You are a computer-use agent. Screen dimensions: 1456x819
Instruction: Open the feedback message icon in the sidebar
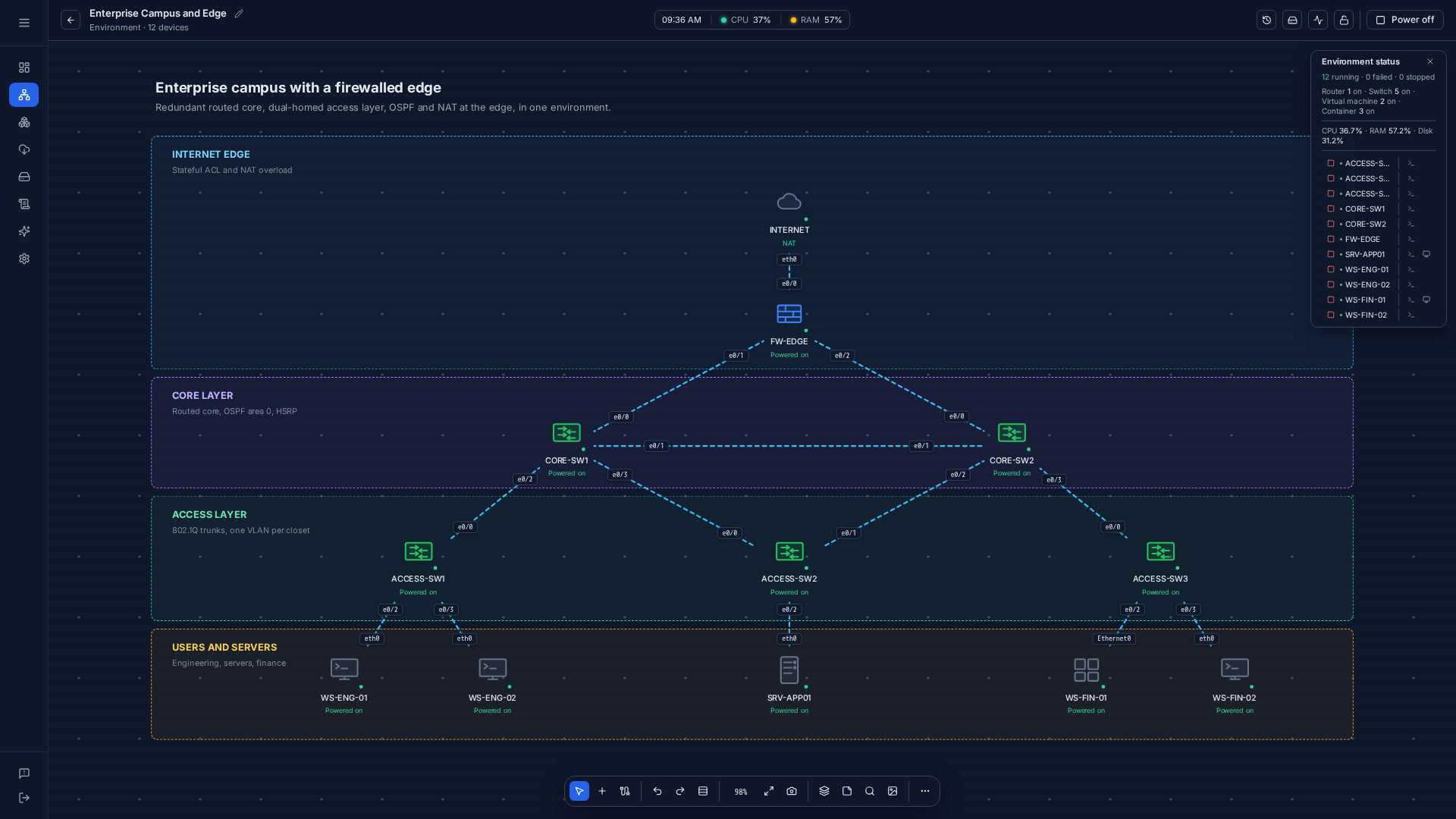point(24,773)
